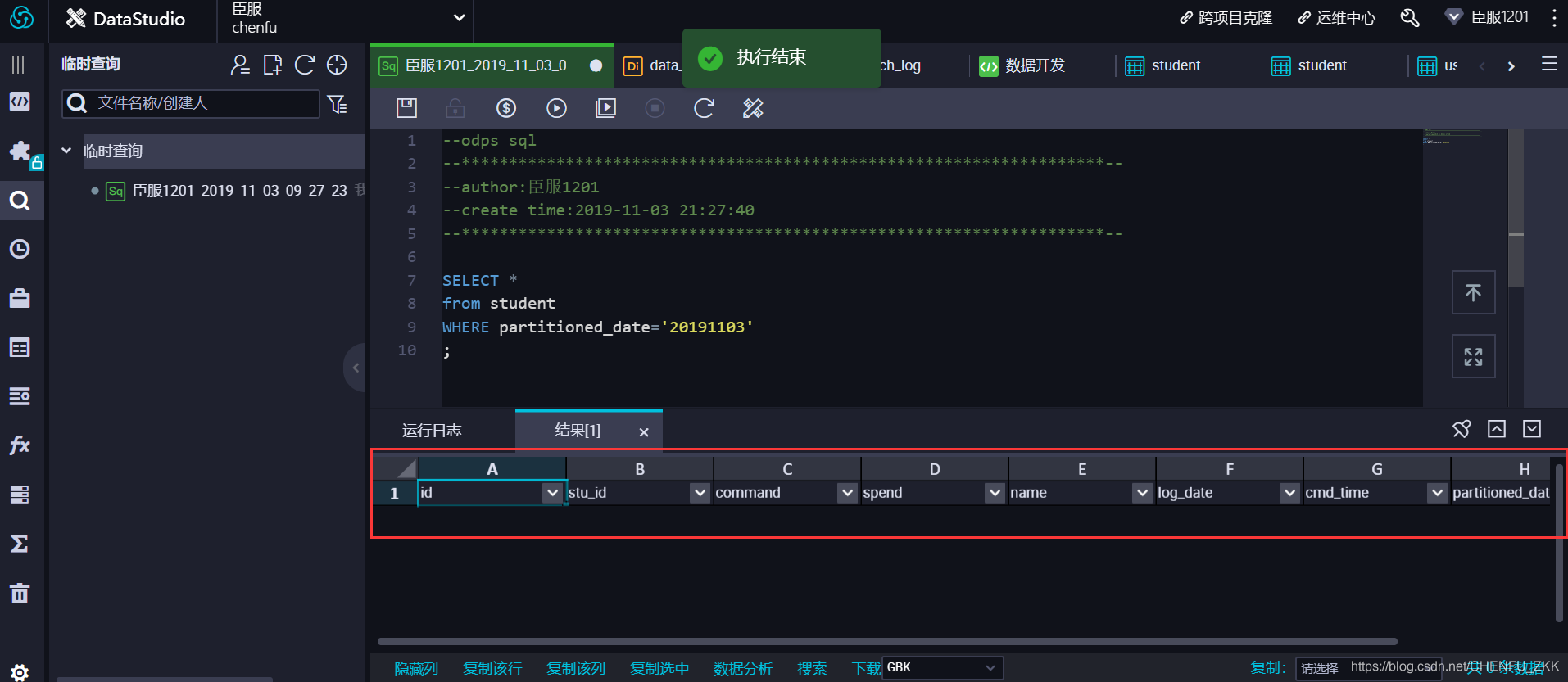Click the fullscreen expand editor button

click(x=1473, y=356)
